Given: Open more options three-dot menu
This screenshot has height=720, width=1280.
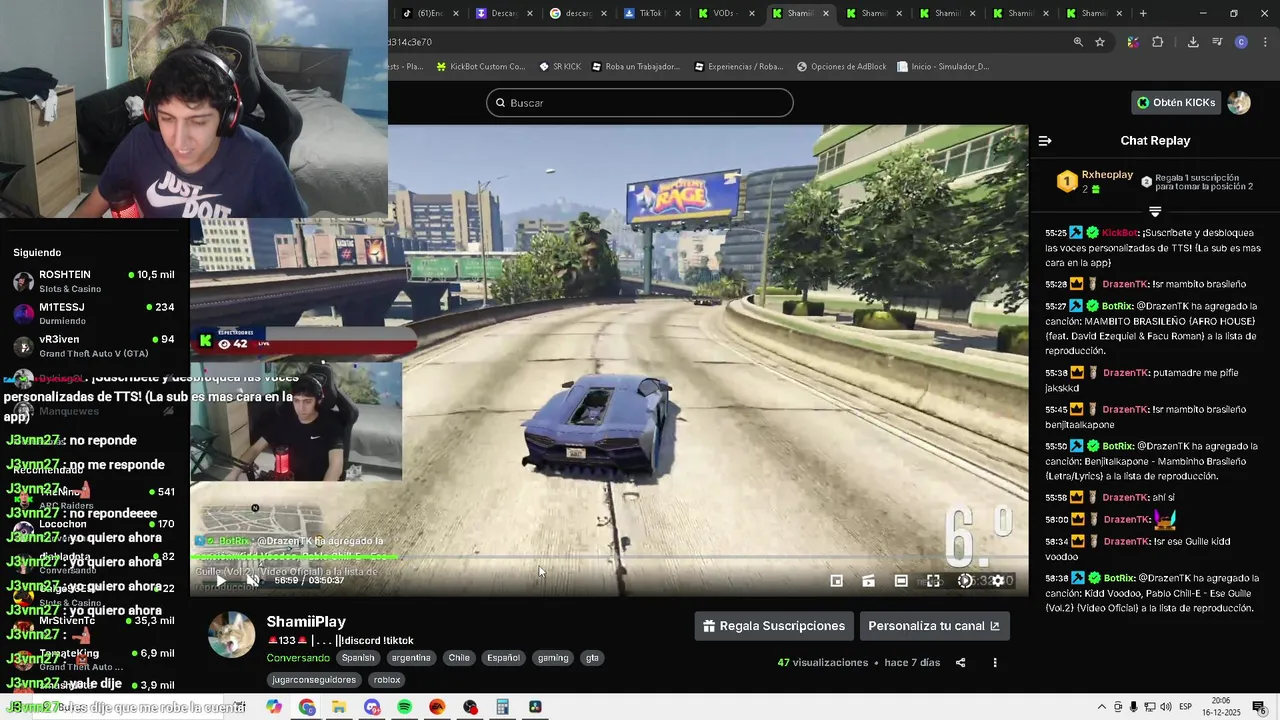Looking at the screenshot, I should [x=995, y=663].
